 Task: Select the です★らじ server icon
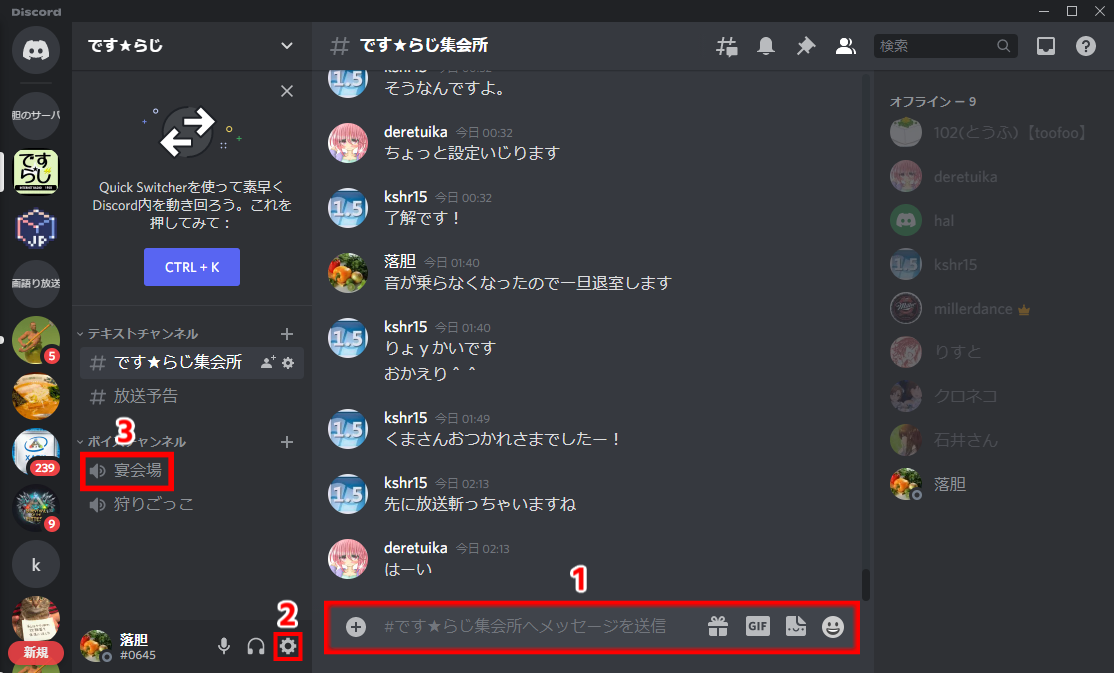click(36, 171)
